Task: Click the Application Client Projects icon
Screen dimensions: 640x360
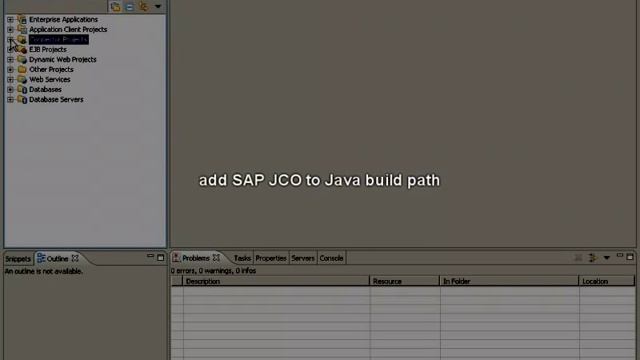Action: coord(22,29)
